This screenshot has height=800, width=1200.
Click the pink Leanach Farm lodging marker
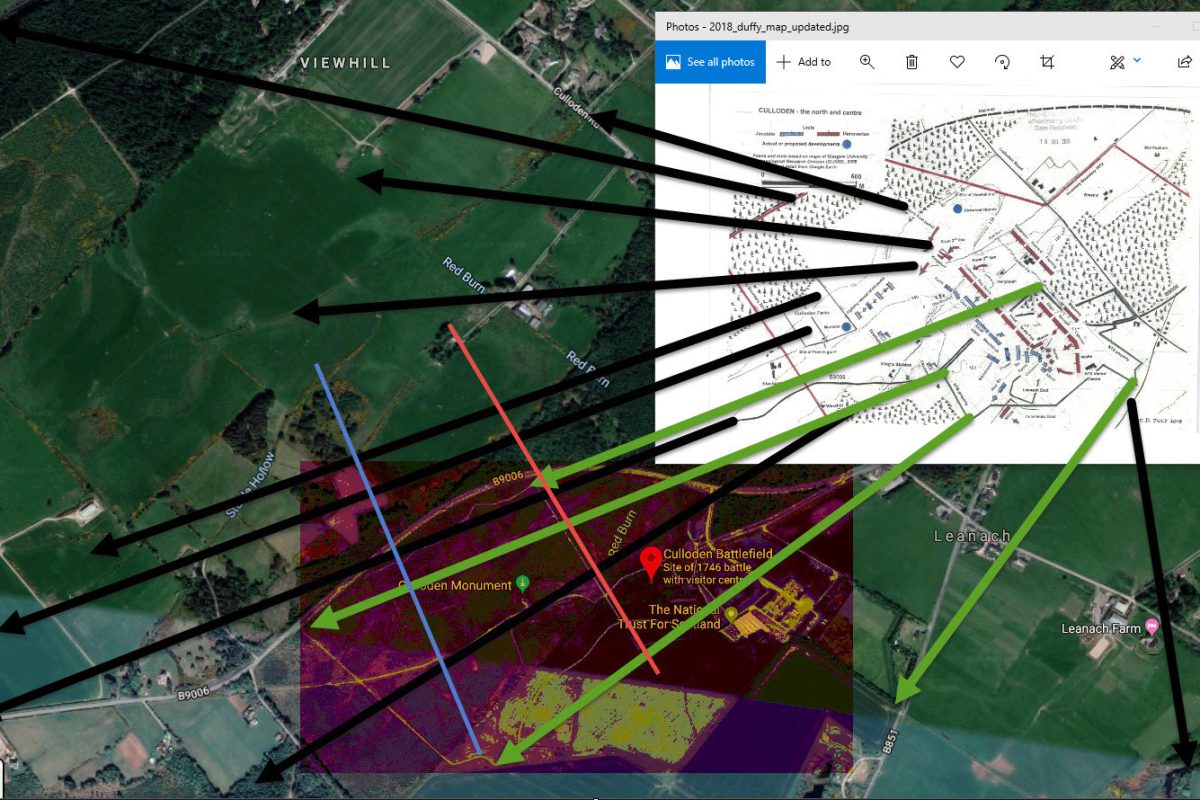[x=1151, y=627]
